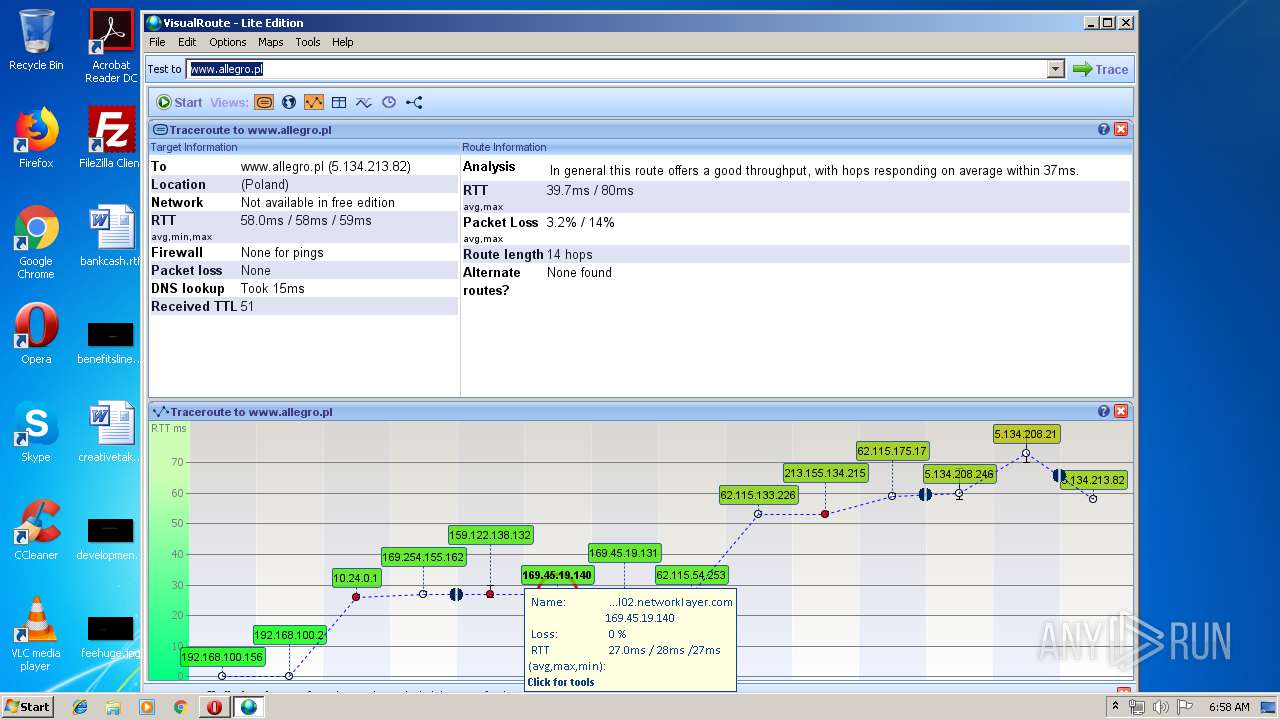1280x720 pixels.
Task: Click hop label 192.168.100.156
Action: point(222,657)
